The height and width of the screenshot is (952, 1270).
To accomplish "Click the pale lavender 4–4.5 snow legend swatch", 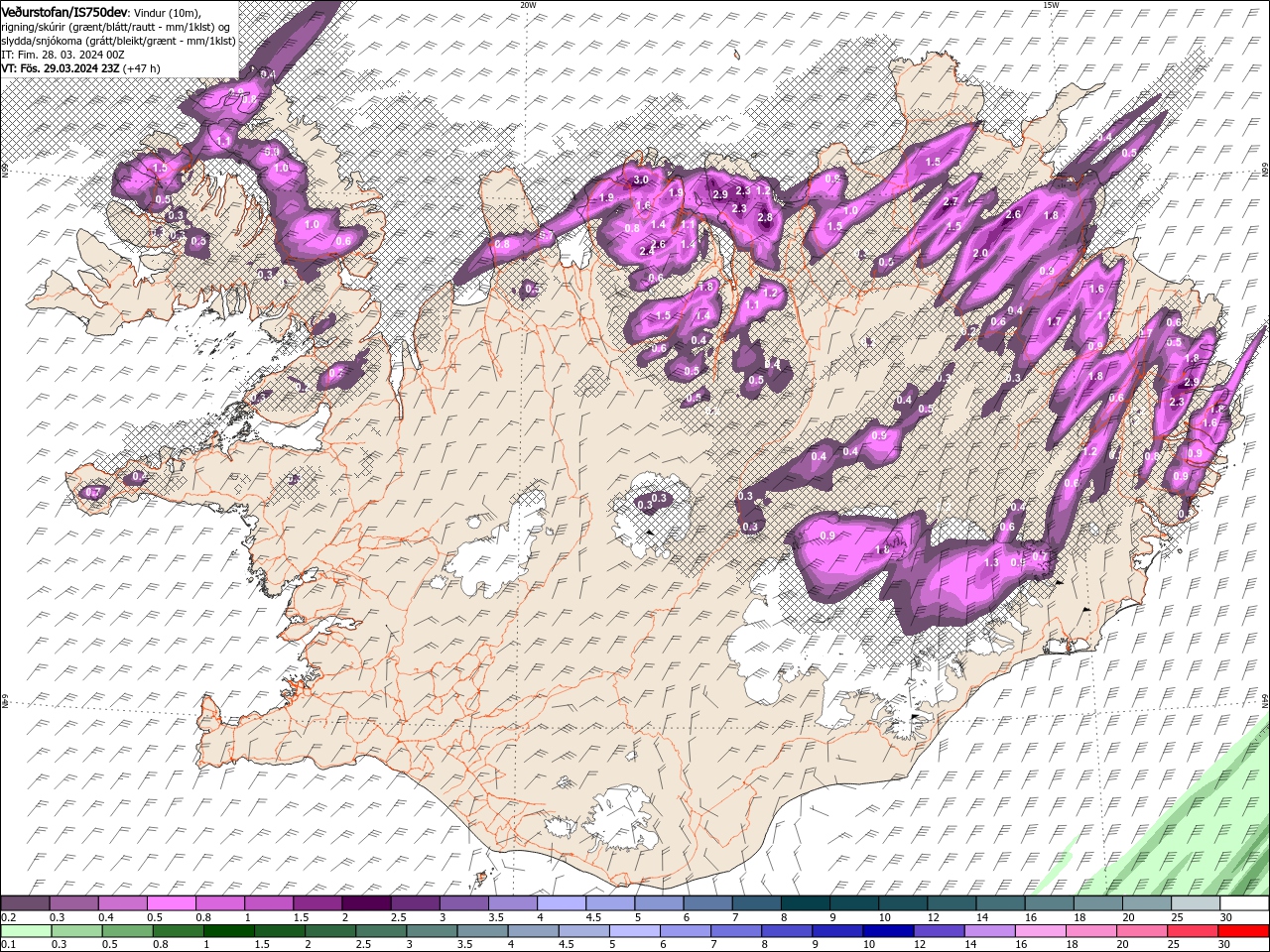I will [560, 903].
